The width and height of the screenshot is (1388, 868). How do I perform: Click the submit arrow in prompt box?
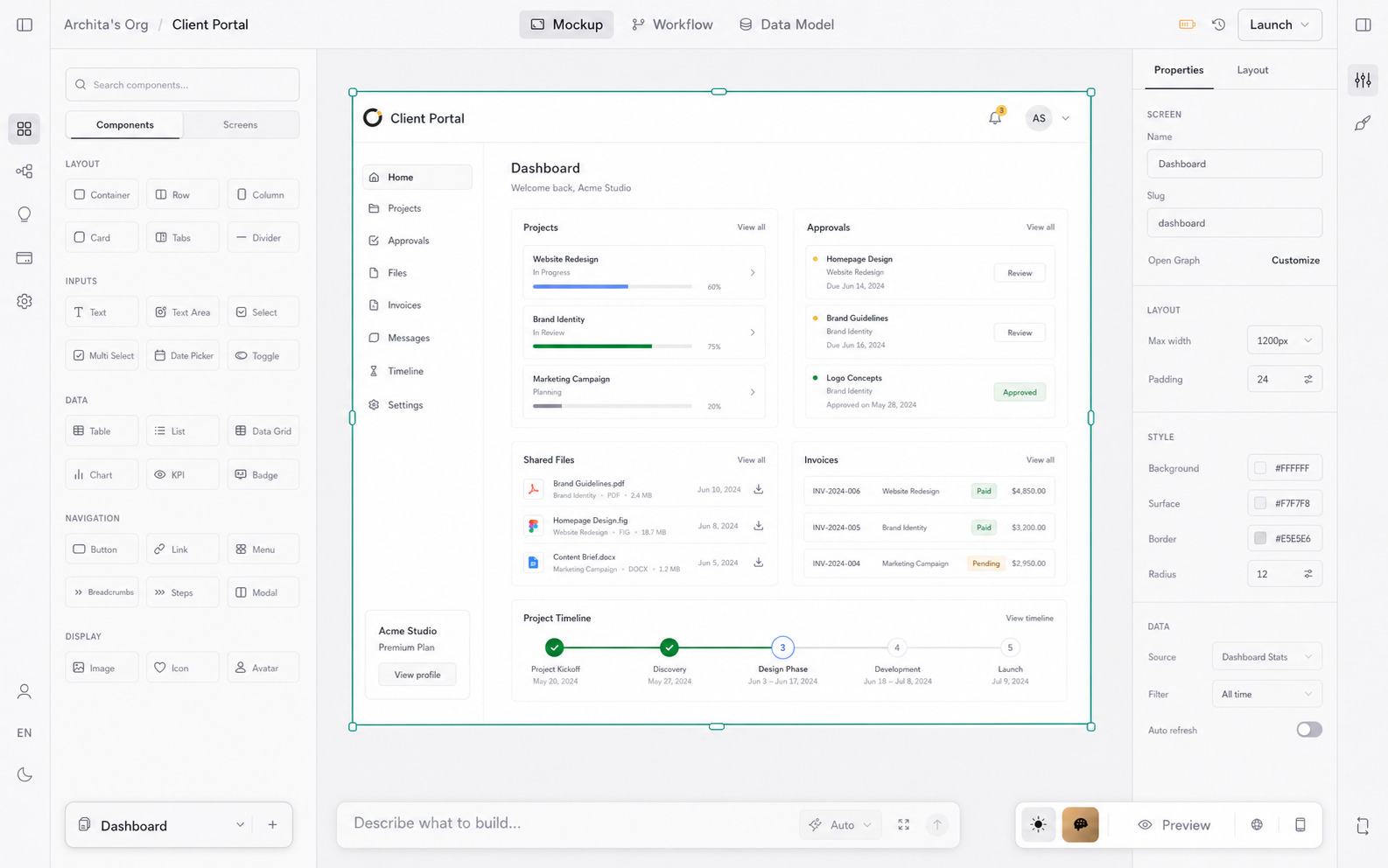click(936, 825)
